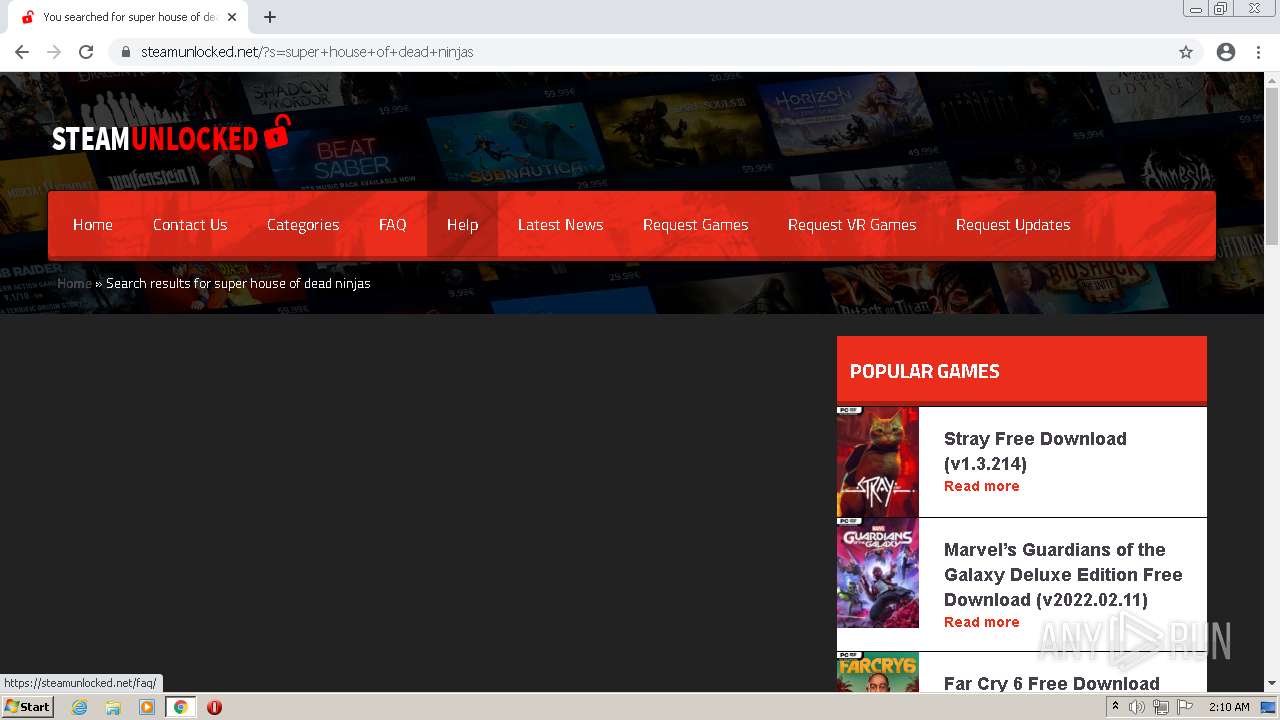
Task: Open the Request Updates menu item
Action: point(1013,225)
